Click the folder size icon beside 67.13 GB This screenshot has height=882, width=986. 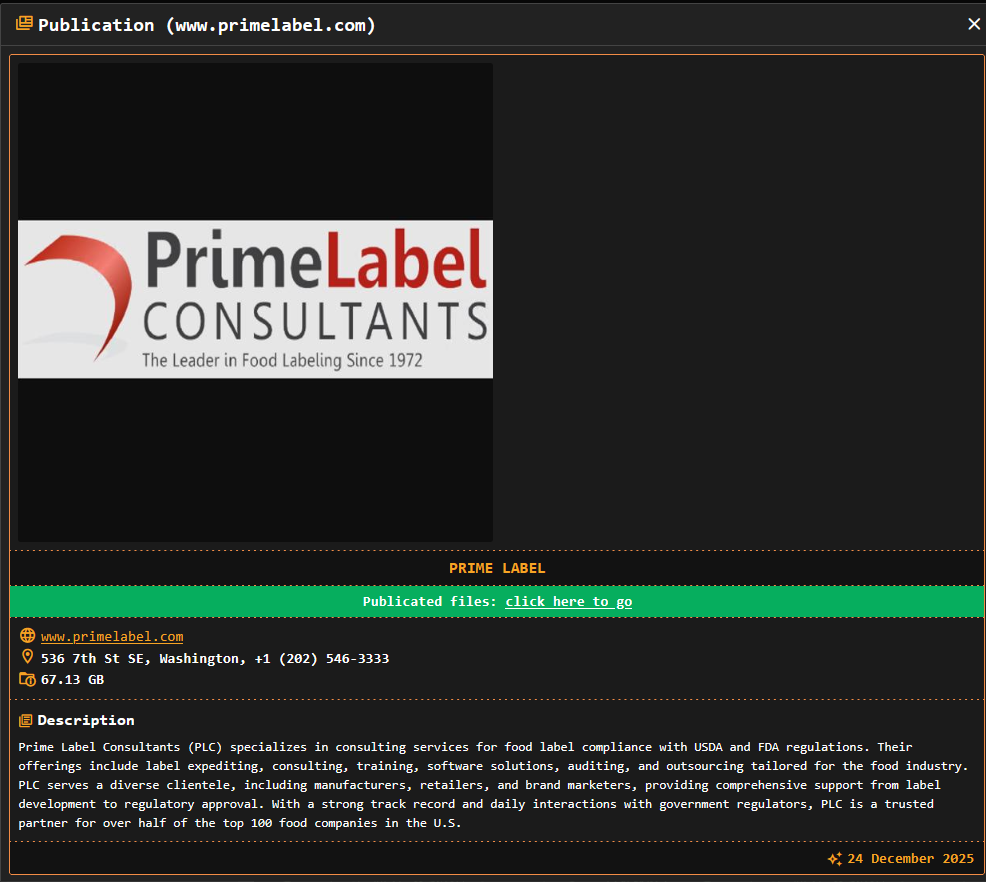(x=27, y=679)
